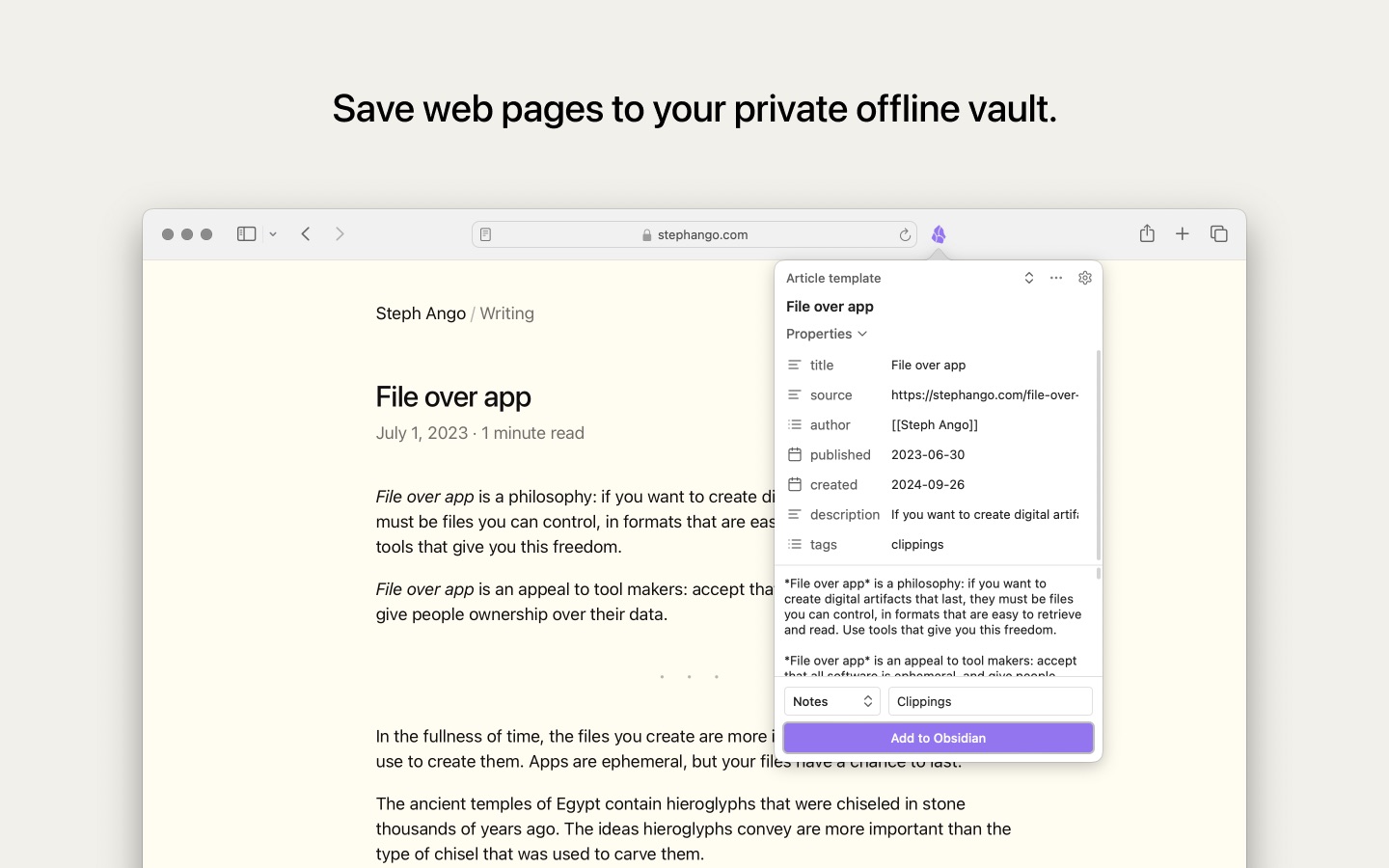
Task: Edit the Clippings folder field
Action: tap(991, 701)
